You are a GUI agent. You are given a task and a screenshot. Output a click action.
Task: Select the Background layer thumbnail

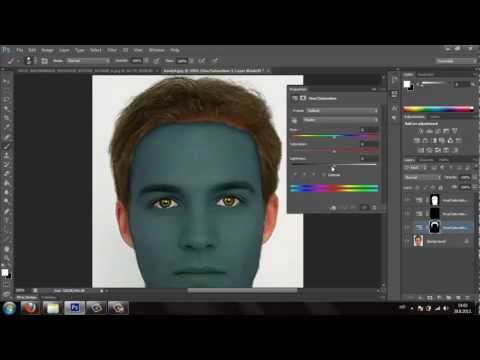point(418,241)
